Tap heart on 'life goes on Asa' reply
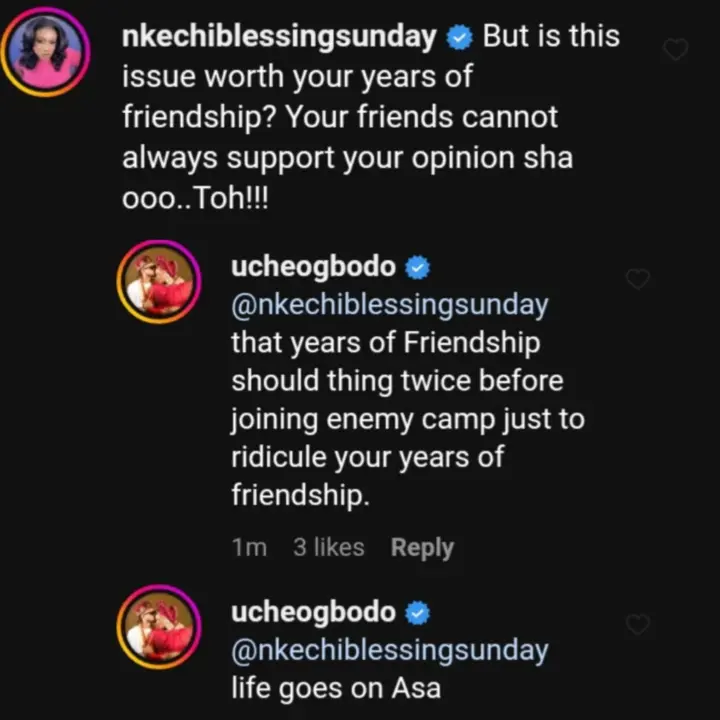Screen dimensions: 720x720 click(x=637, y=624)
